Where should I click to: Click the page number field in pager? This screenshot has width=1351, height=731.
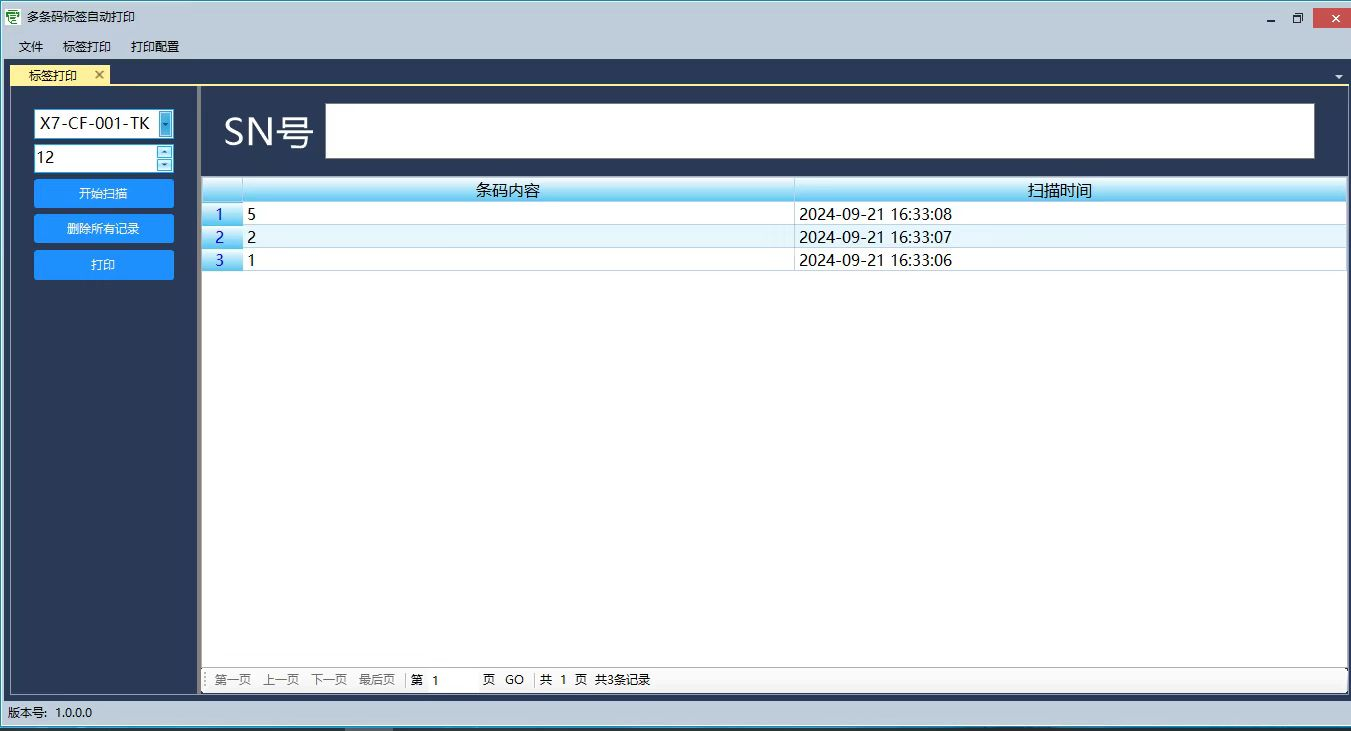[x=452, y=680]
